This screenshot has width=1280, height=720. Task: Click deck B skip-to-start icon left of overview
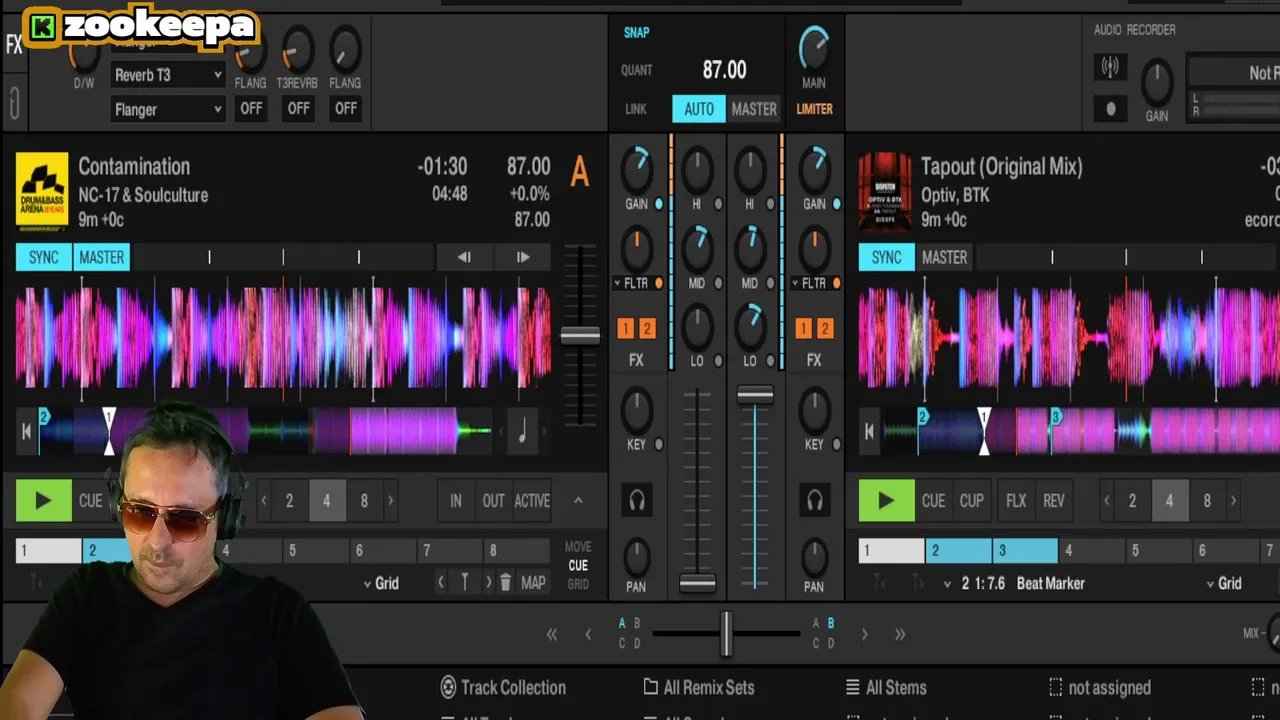[x=869, y=432]
